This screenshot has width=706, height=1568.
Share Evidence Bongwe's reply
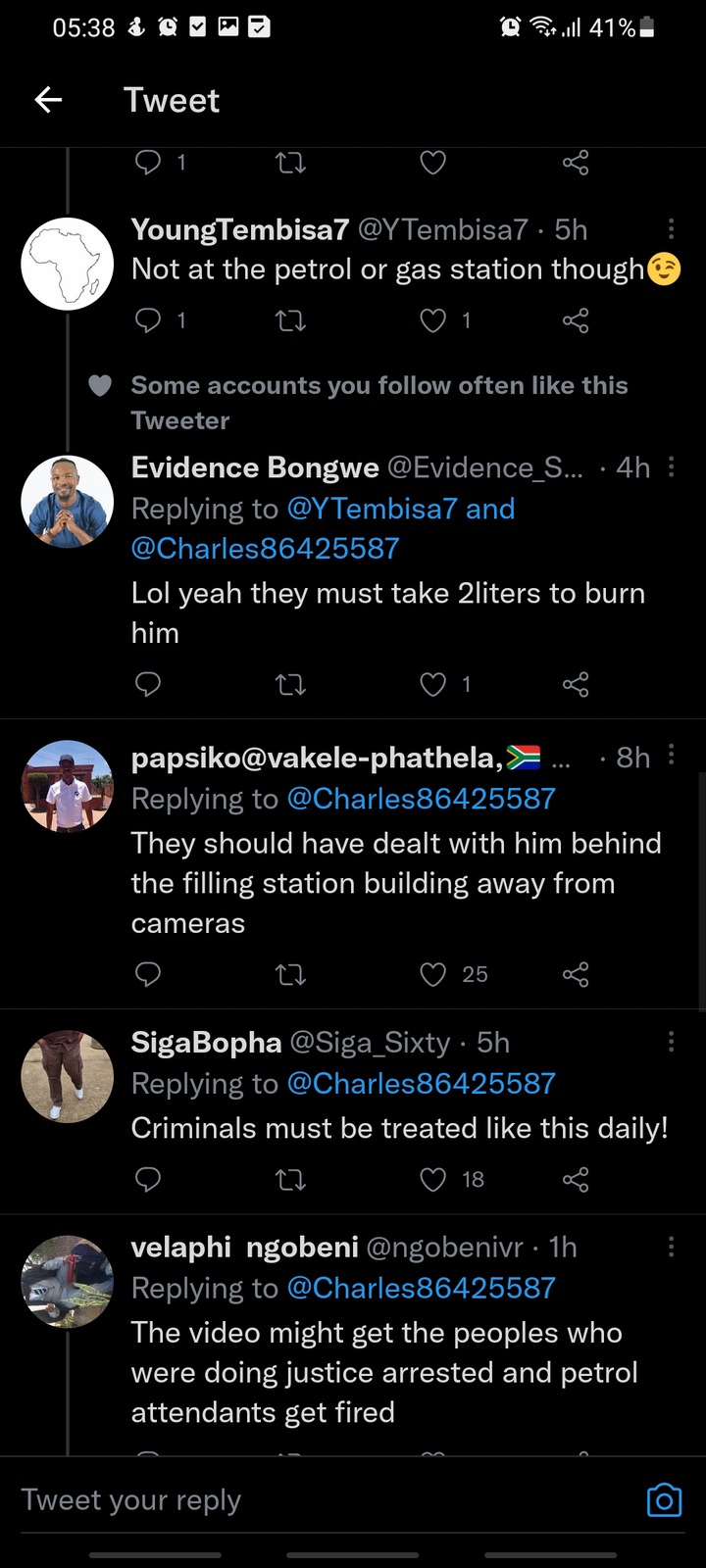coord(576,684)
